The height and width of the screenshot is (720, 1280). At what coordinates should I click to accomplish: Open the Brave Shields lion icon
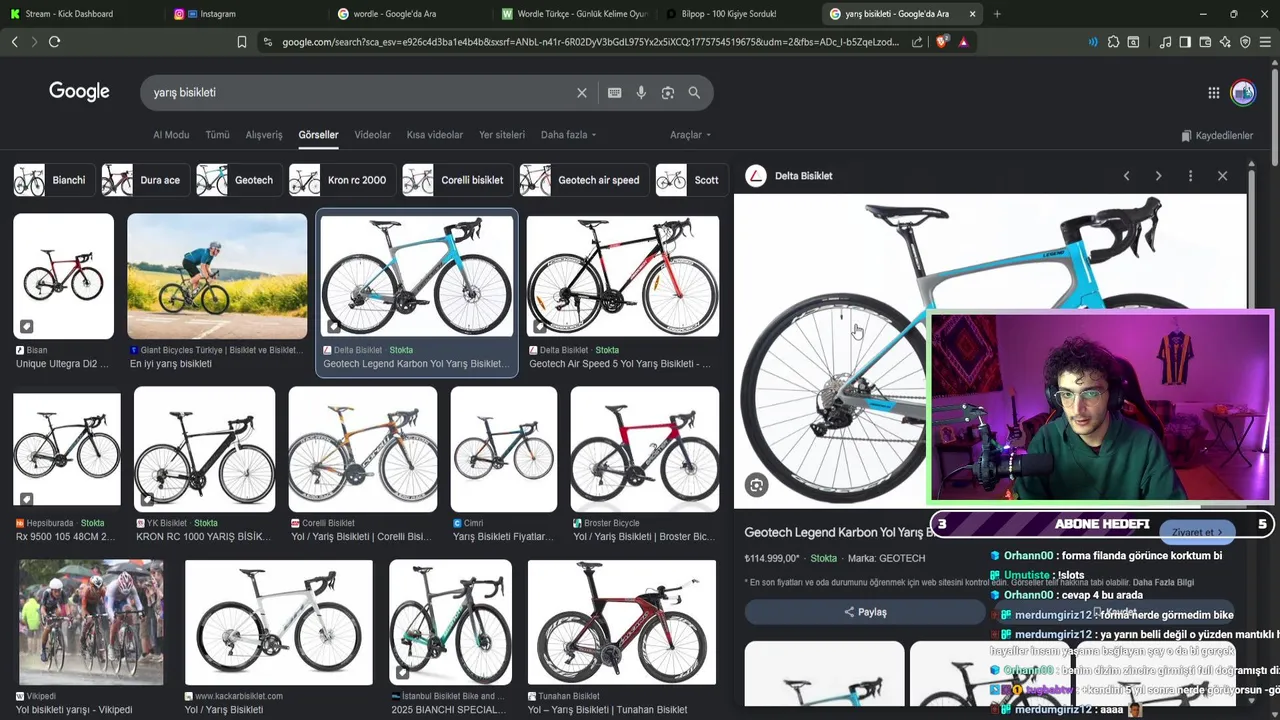942,42
